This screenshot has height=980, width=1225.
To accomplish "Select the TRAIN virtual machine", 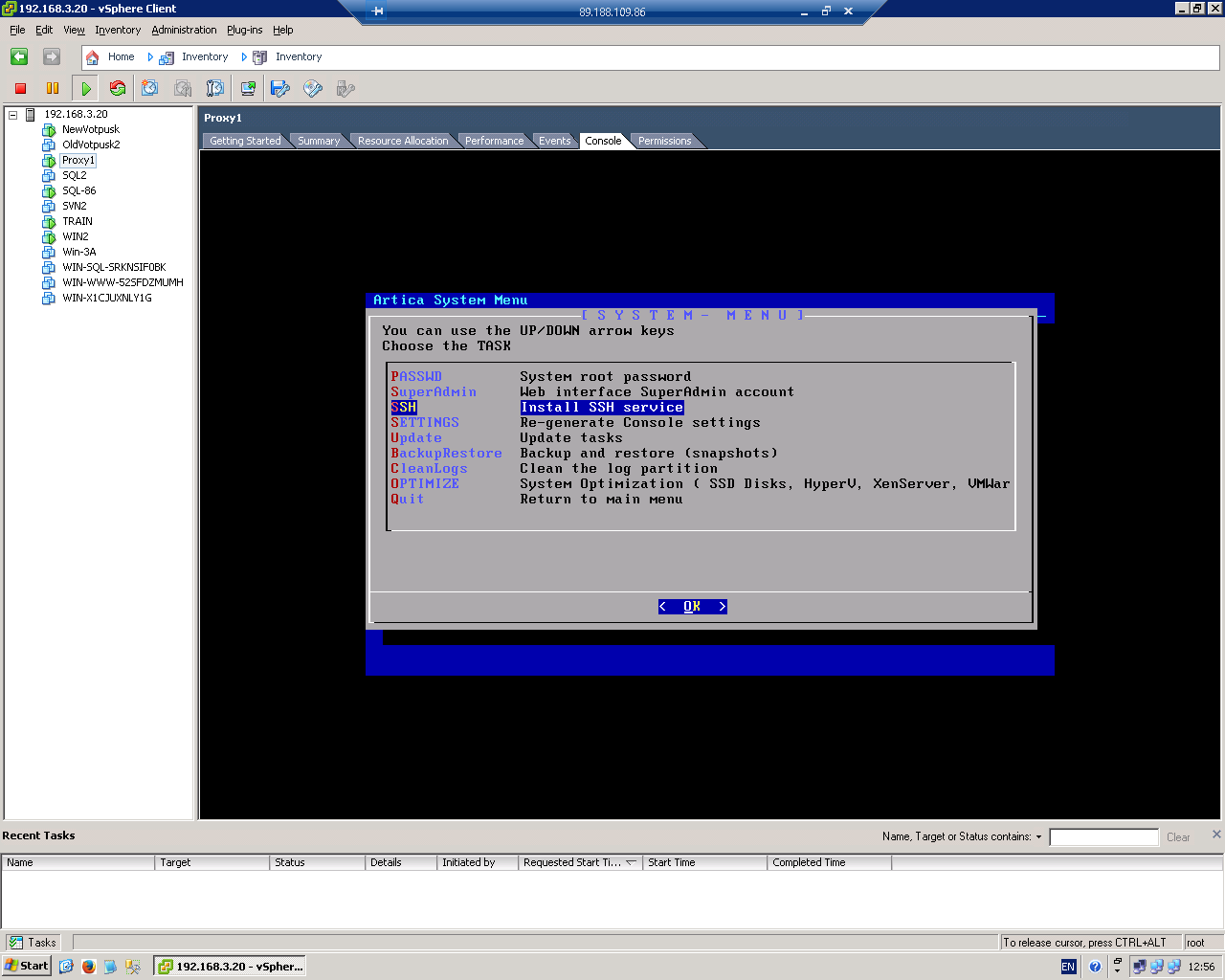I will pos(78,221).
